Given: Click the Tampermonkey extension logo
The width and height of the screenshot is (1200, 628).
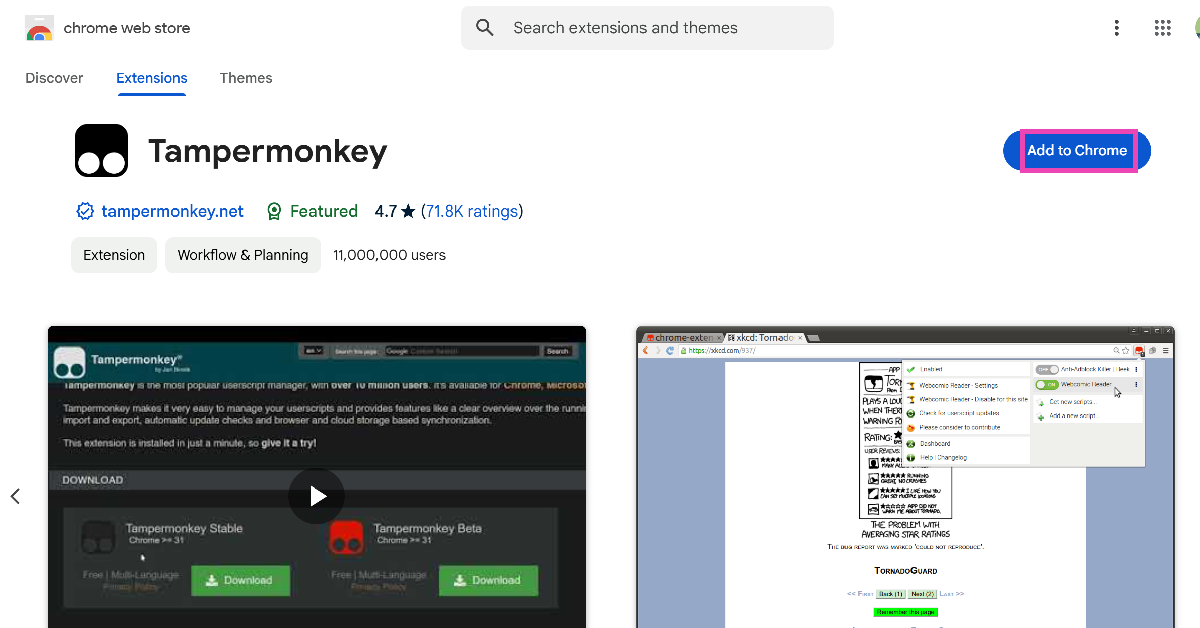Looking at the screenshot, I should (x=101, y=151).
